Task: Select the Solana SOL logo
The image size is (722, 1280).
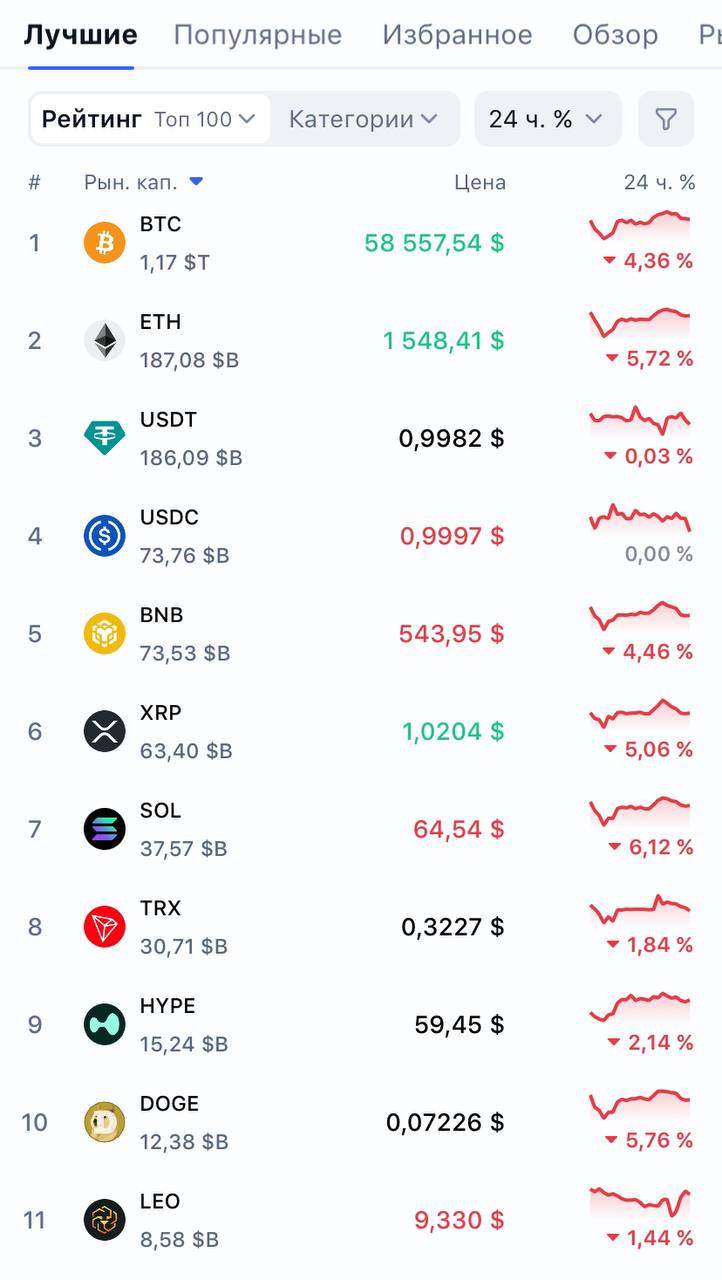Action: 105,829
